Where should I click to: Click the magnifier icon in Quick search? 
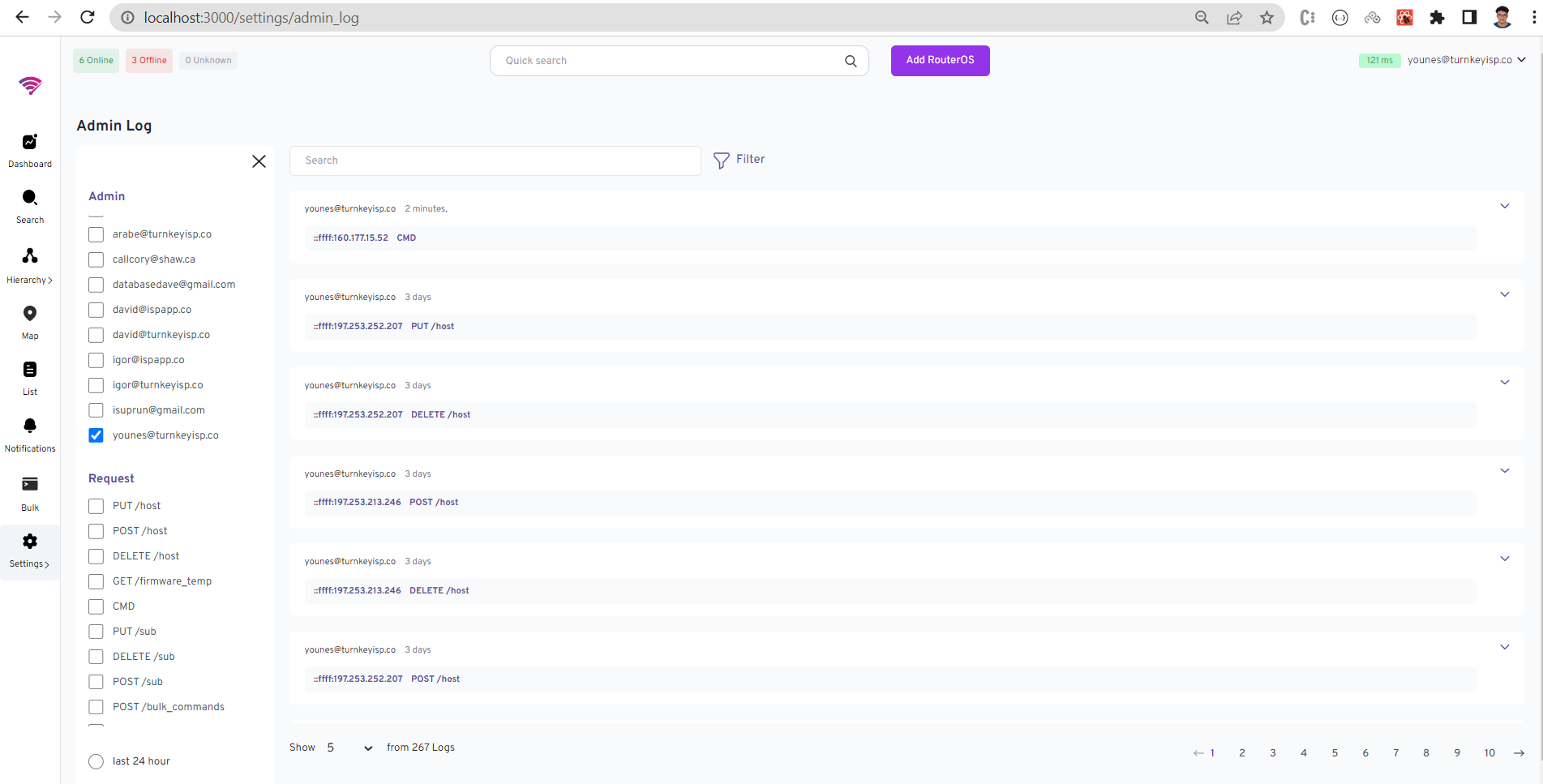point(851,61)
